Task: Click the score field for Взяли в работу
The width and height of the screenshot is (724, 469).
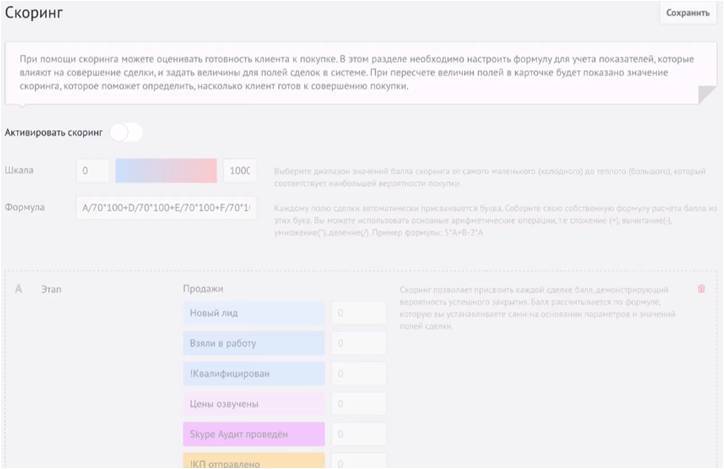Action: pyautogui.click(x=358, y=343)
